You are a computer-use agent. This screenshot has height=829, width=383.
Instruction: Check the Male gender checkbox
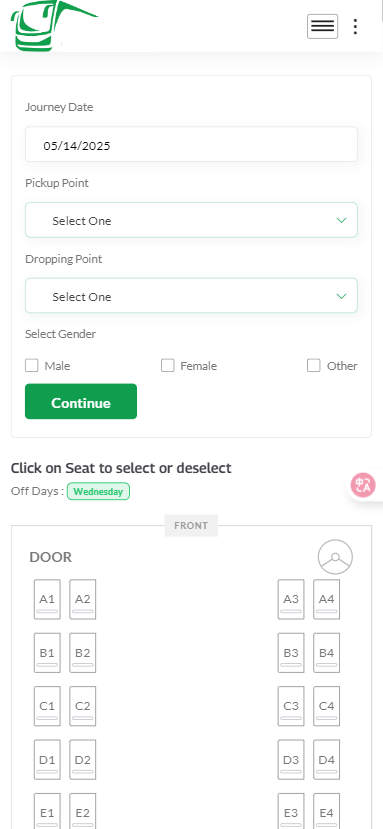pyautogui.click(x=32, y=365)
